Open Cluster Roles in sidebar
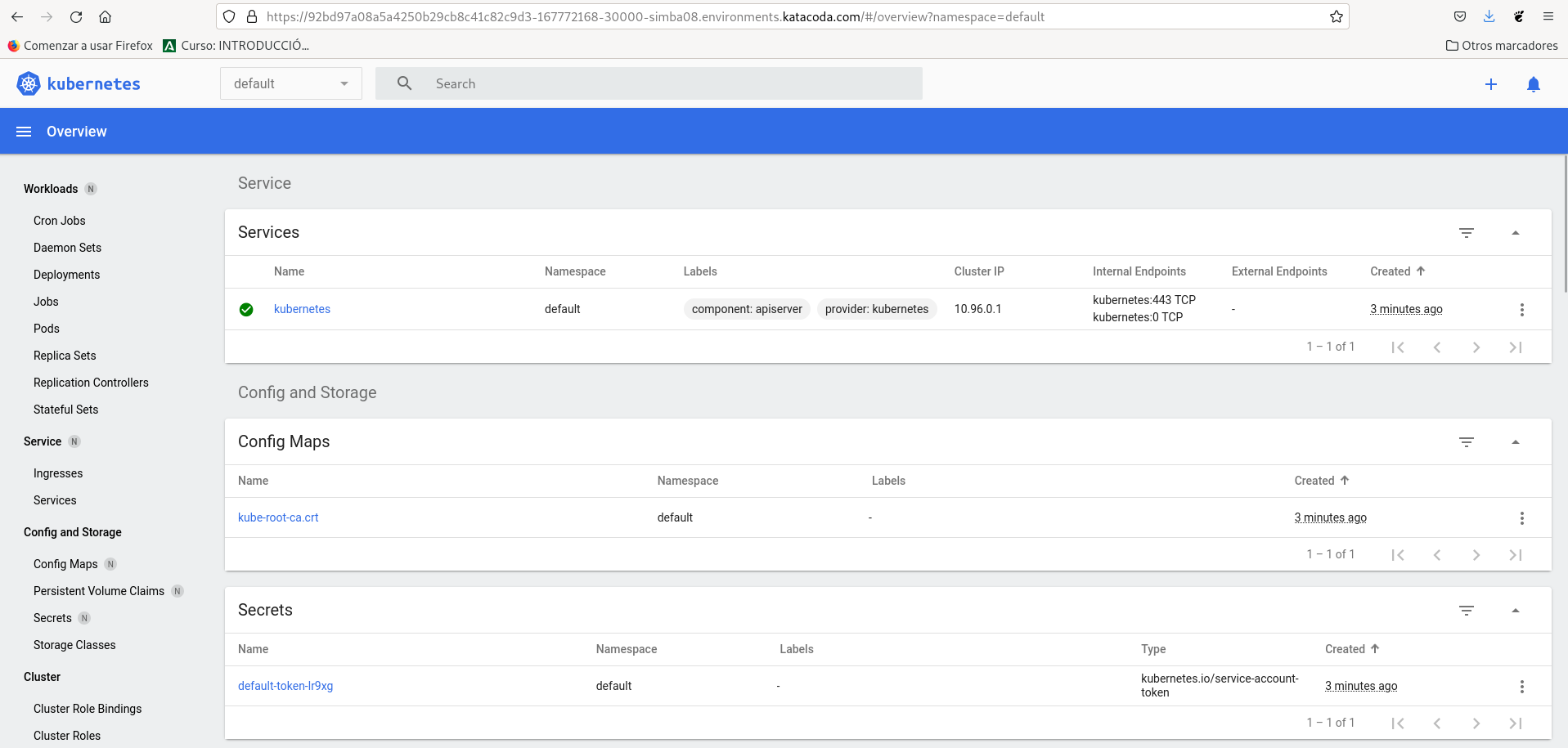 click(x=67, y=736)
